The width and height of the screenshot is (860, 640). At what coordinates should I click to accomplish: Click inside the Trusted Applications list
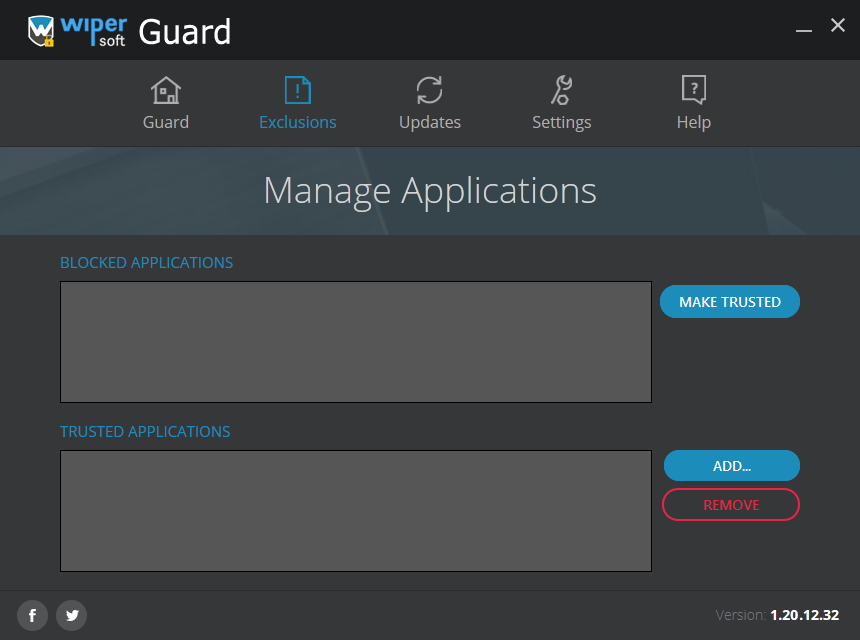tap(356, 511)
